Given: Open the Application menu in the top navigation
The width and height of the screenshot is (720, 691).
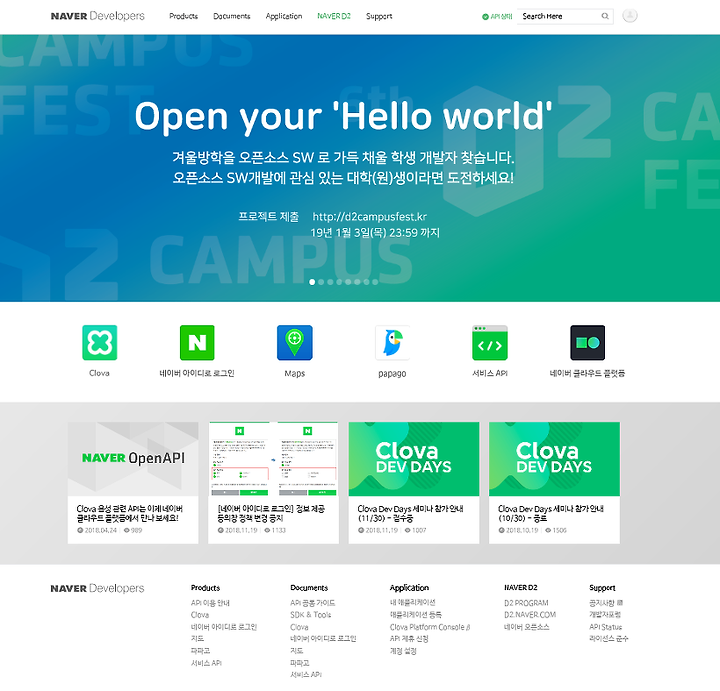Looking at the screenshot, I should [x=284, y=16].
